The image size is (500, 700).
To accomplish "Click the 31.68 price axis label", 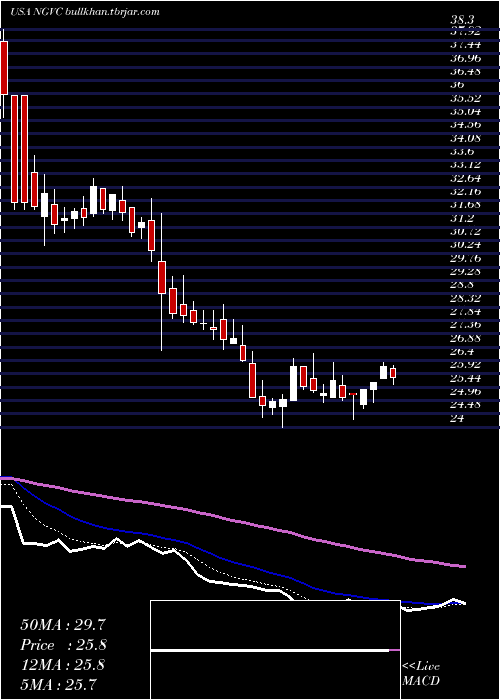I will click(465, 205).
